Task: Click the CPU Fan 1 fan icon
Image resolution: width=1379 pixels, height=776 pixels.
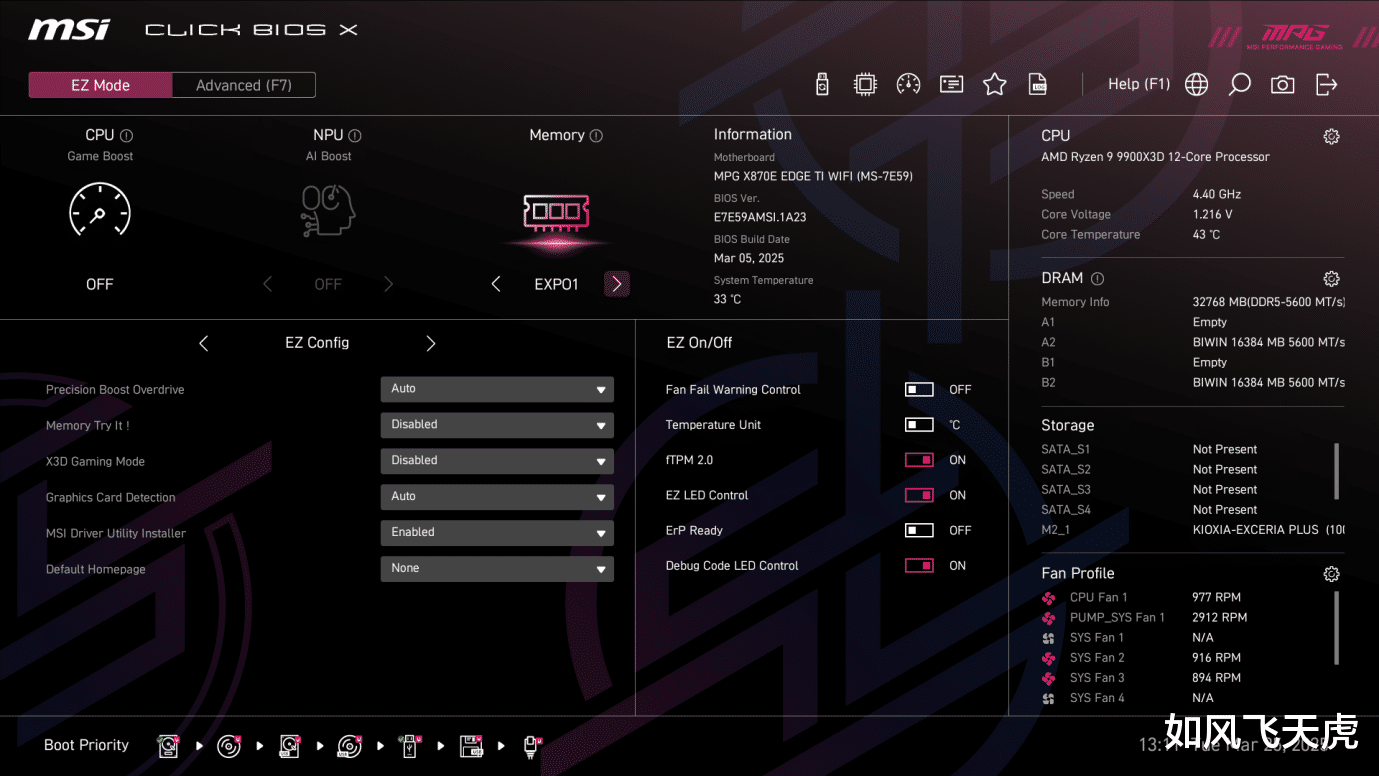Action: (1048, 598)
